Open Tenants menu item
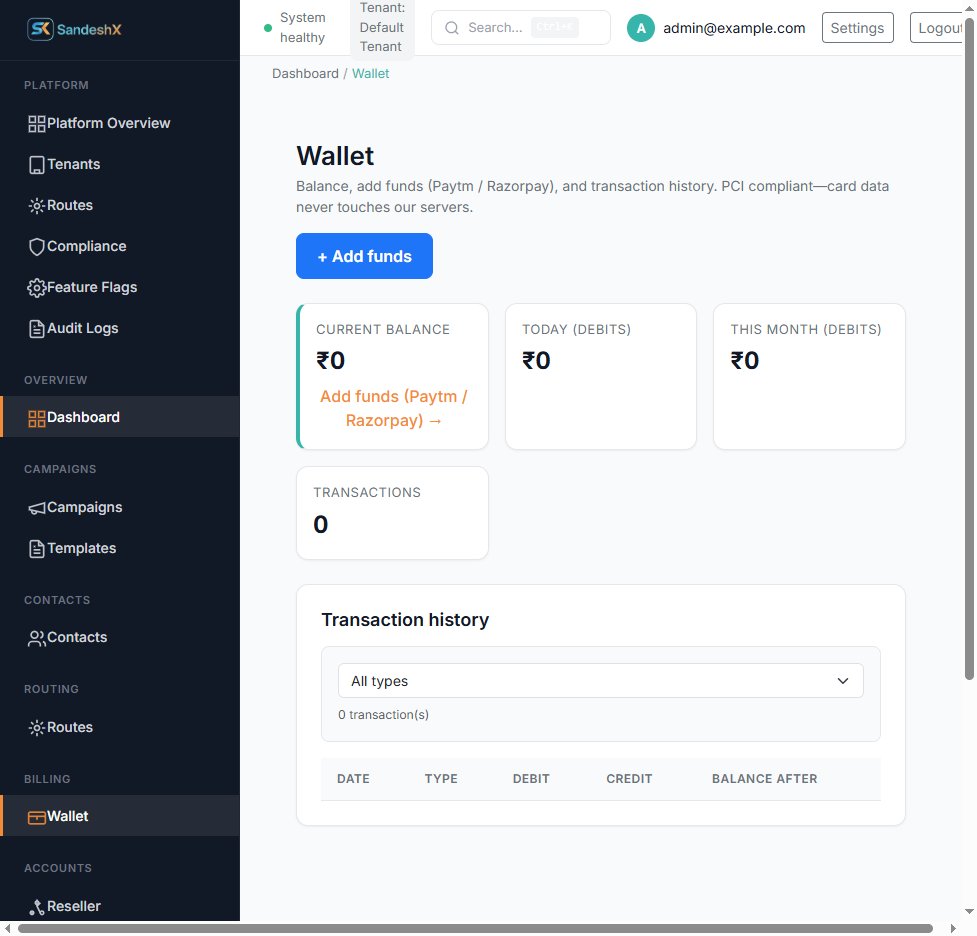Screen dimensions: 977x936 [x=120, y=165]
